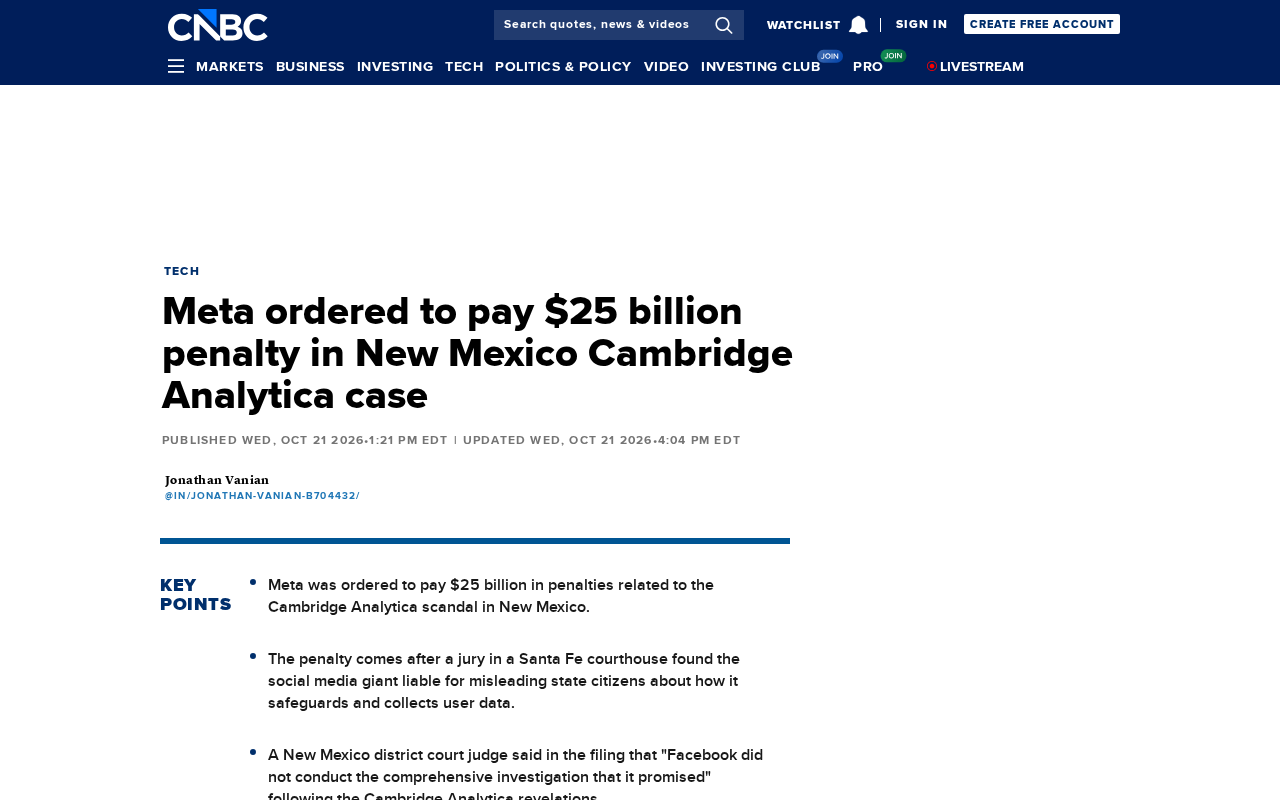Click the published date text
Image resolution: width=1280 pixels, height=800 pixels.
pyautogui.click(x=305, y=440)
